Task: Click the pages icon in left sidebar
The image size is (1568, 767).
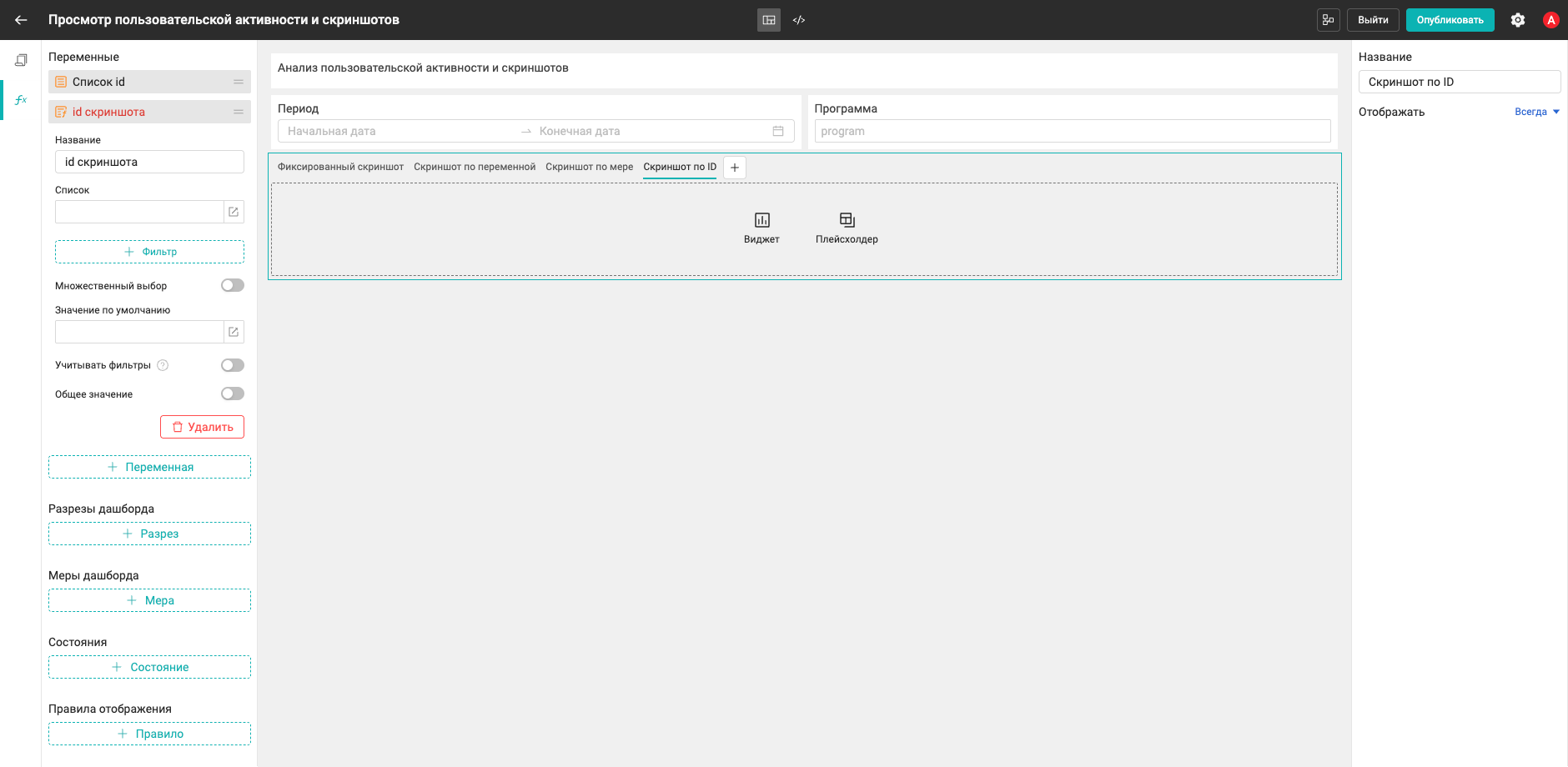Action: pos(21,60)
